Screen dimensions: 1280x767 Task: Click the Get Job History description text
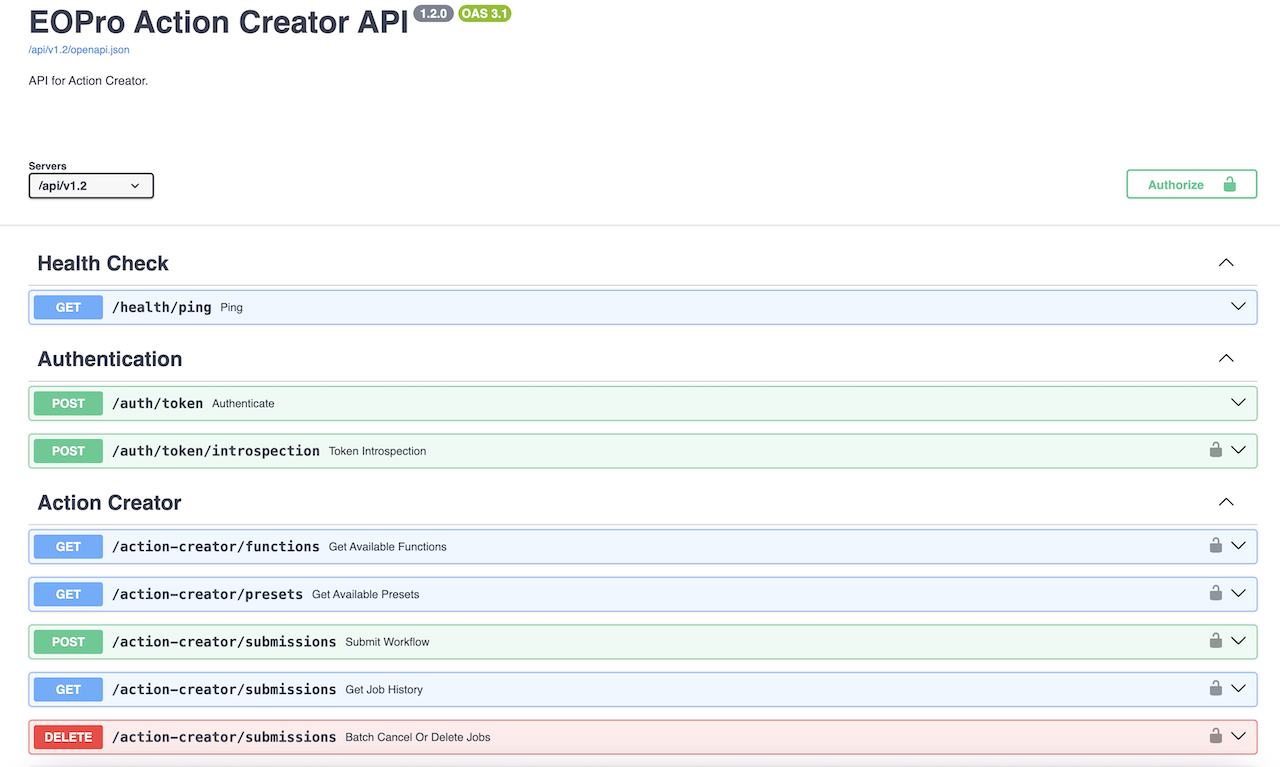pyautogui.click(x=384, y=689)
